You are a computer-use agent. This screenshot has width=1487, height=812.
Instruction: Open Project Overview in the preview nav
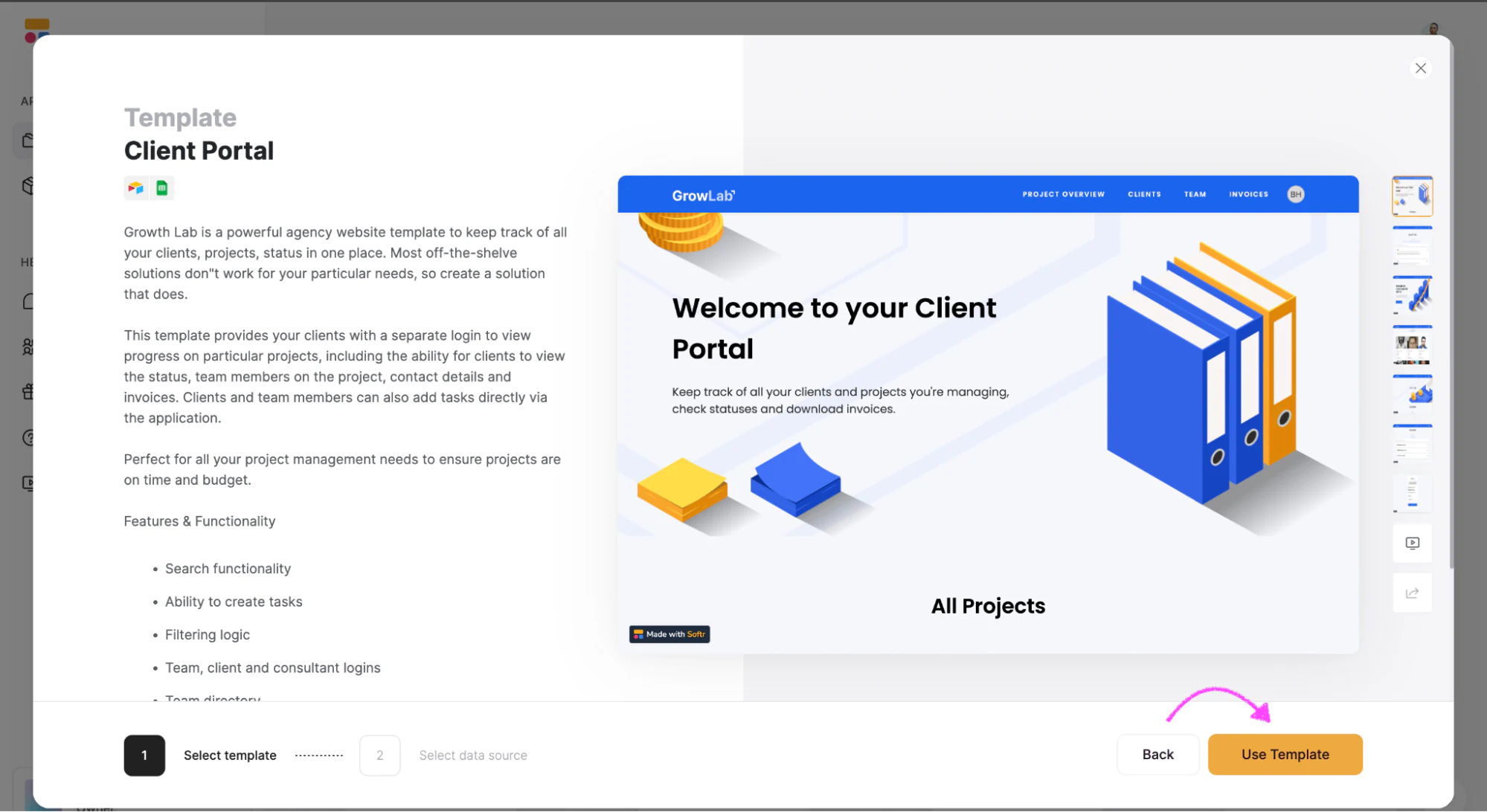tap(1063, 194)
